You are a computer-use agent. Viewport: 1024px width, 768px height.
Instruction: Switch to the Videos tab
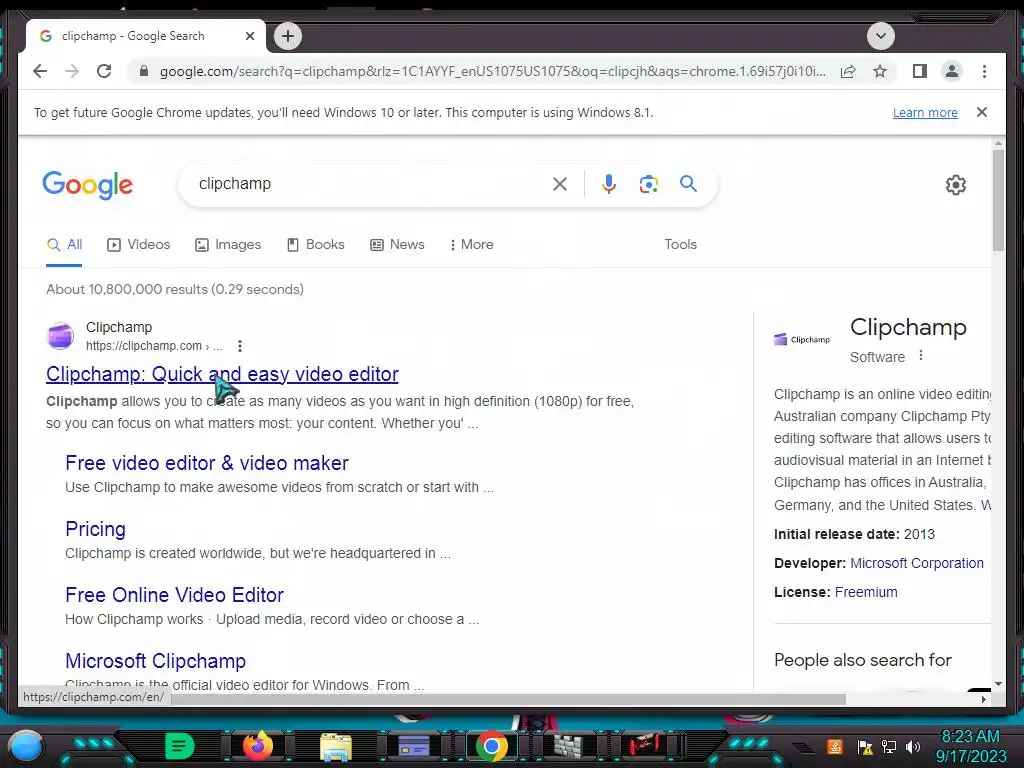click(138, 245)
